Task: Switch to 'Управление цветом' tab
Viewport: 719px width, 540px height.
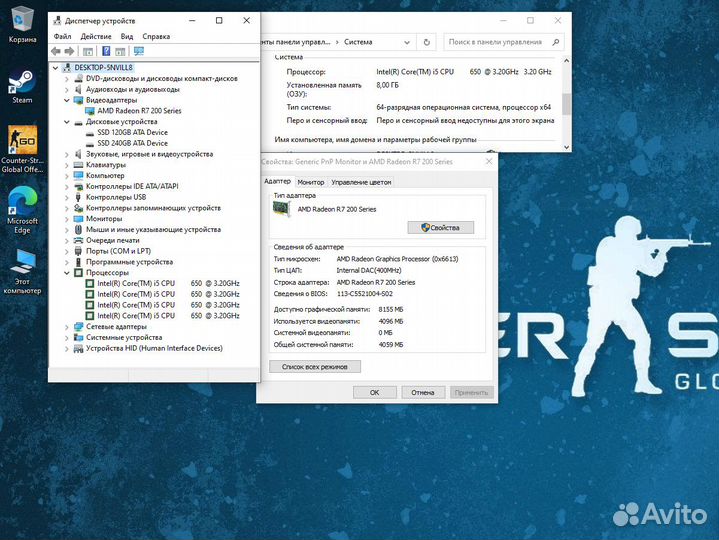Action: point(361,182)
